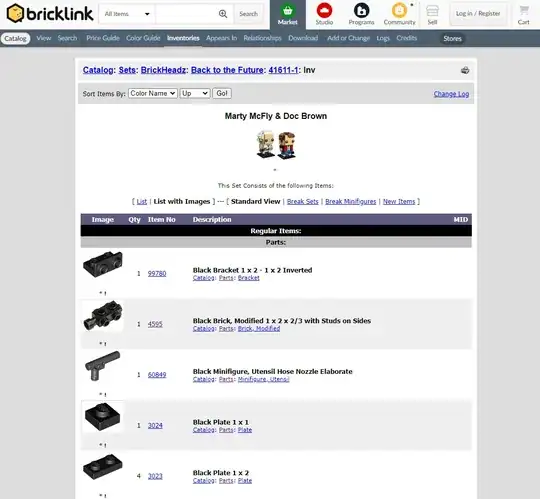Open the Download menu item

303,38
